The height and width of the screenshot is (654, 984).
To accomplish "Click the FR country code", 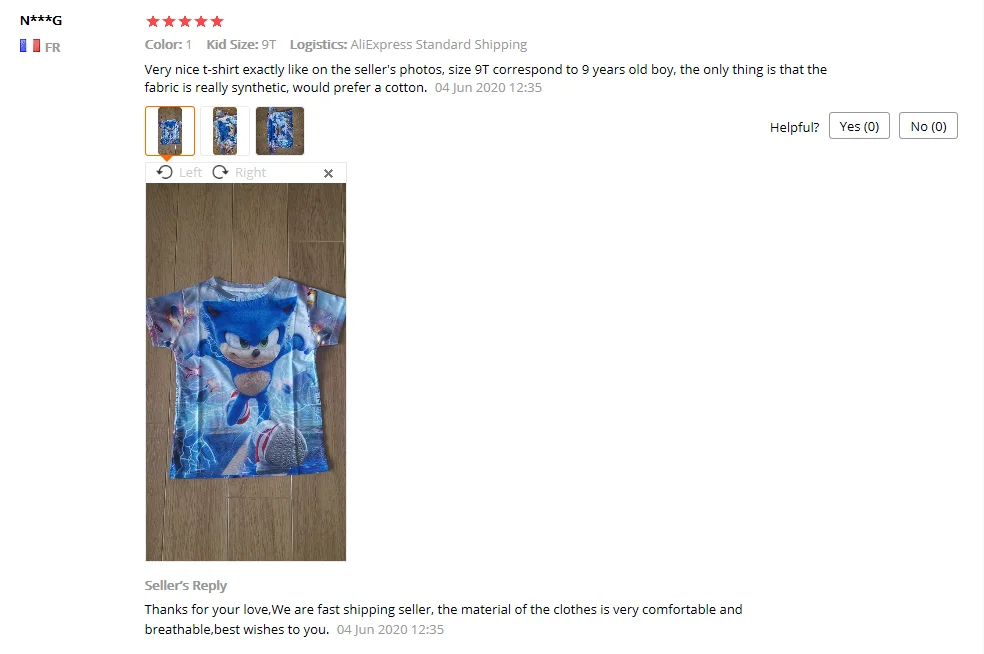I will click(x=53, y=47).
